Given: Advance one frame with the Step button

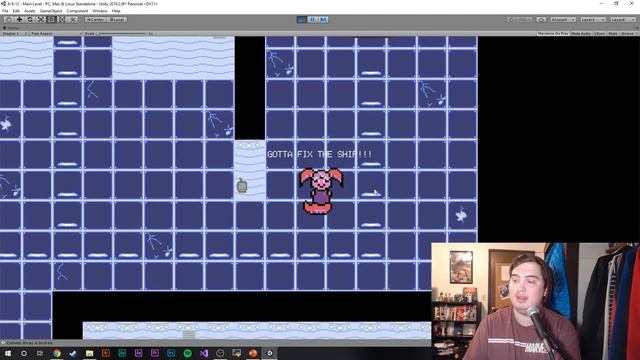Looking at the screenshot, I should (x=323, y=20).
